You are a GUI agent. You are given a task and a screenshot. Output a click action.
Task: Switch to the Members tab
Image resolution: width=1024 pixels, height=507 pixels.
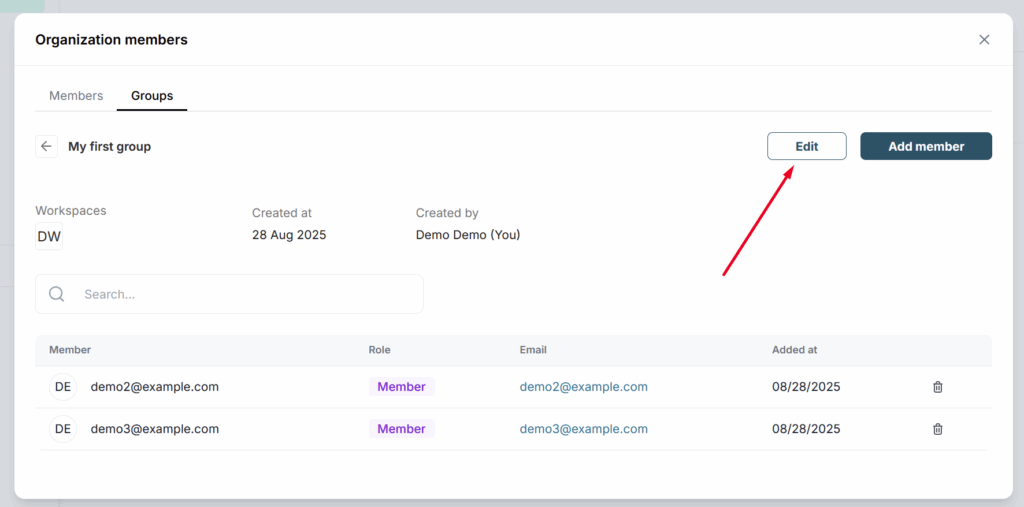(76, 96)
